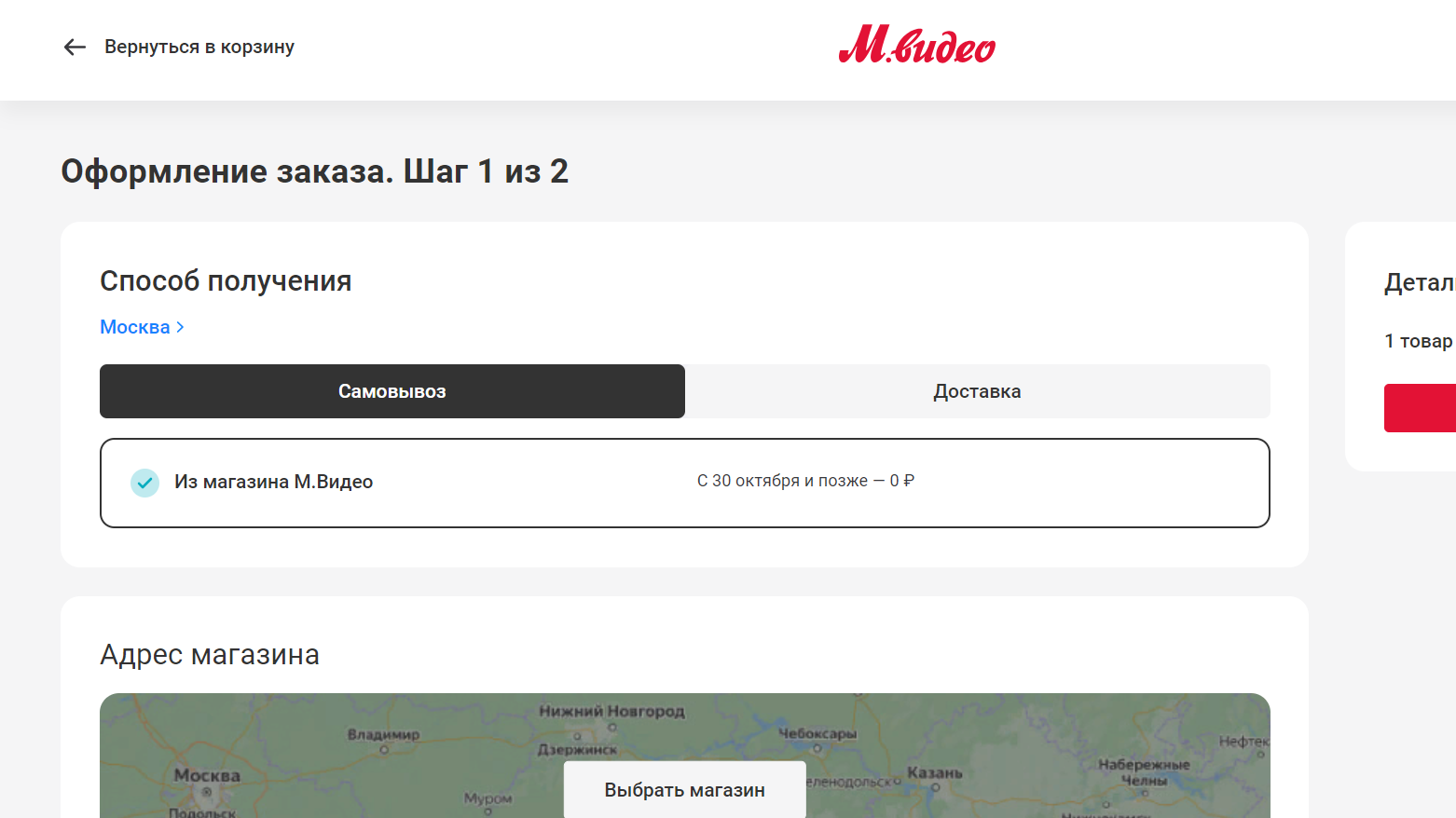Select the Из магазина М.Видео pickup option

click(685, 483)
